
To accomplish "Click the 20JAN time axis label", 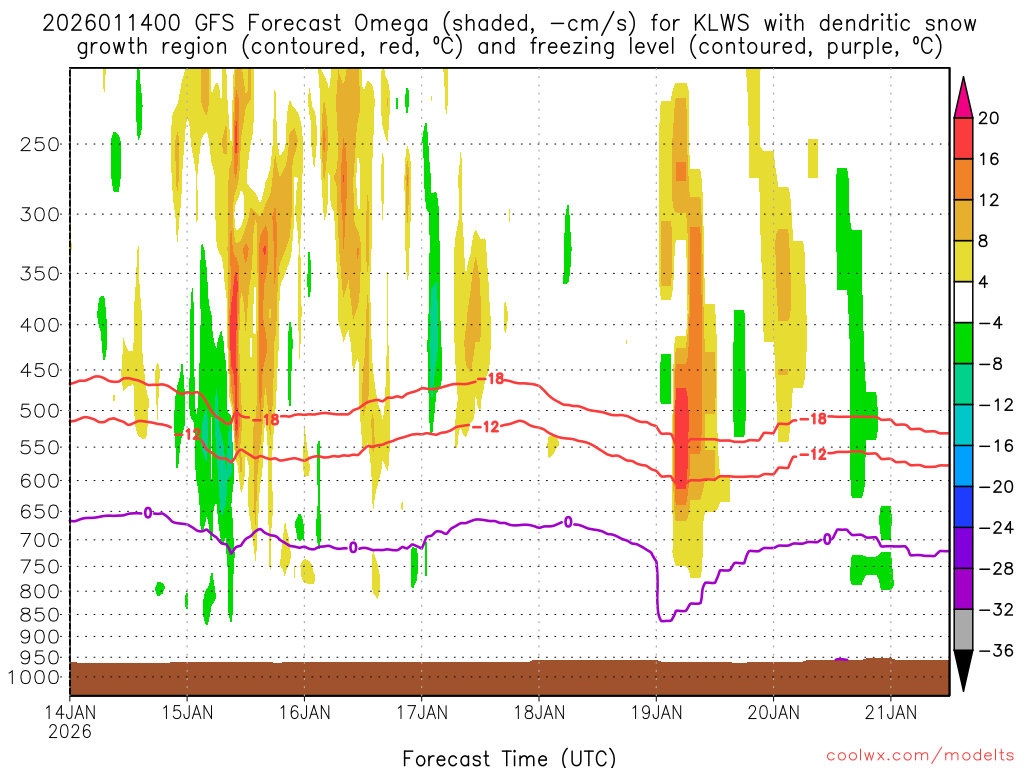I will click(x=774, y=712).
